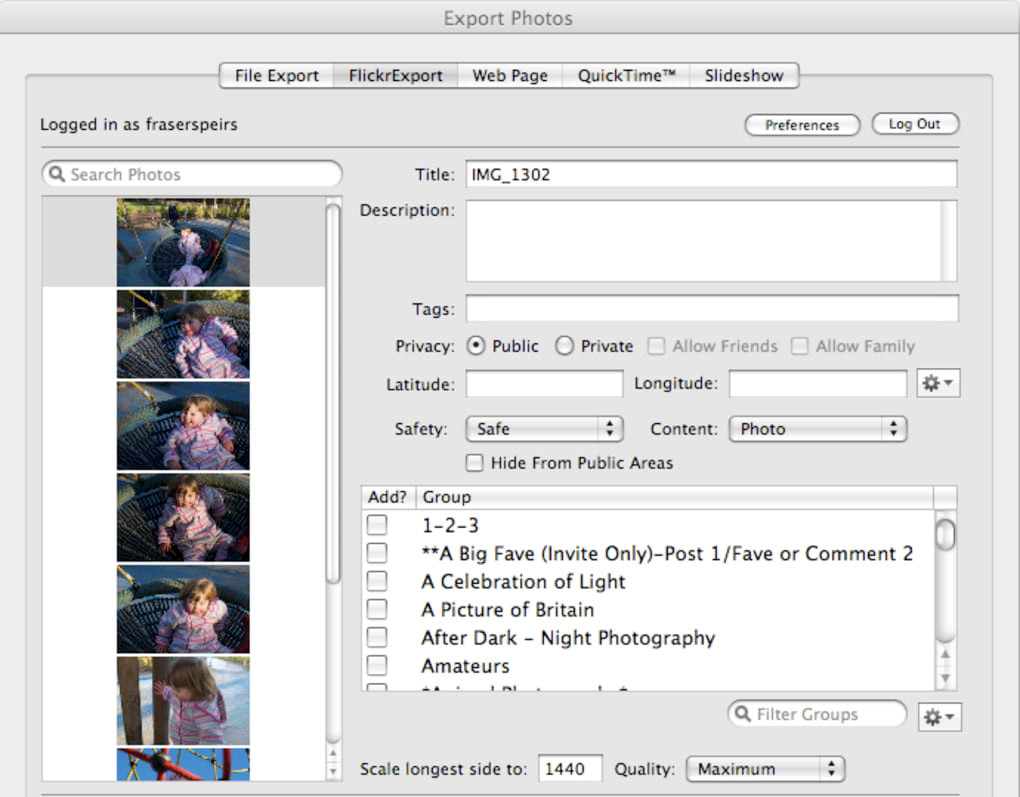Click the photo list scroll down arrow
1020x797 pixels.
coord(333,772)
